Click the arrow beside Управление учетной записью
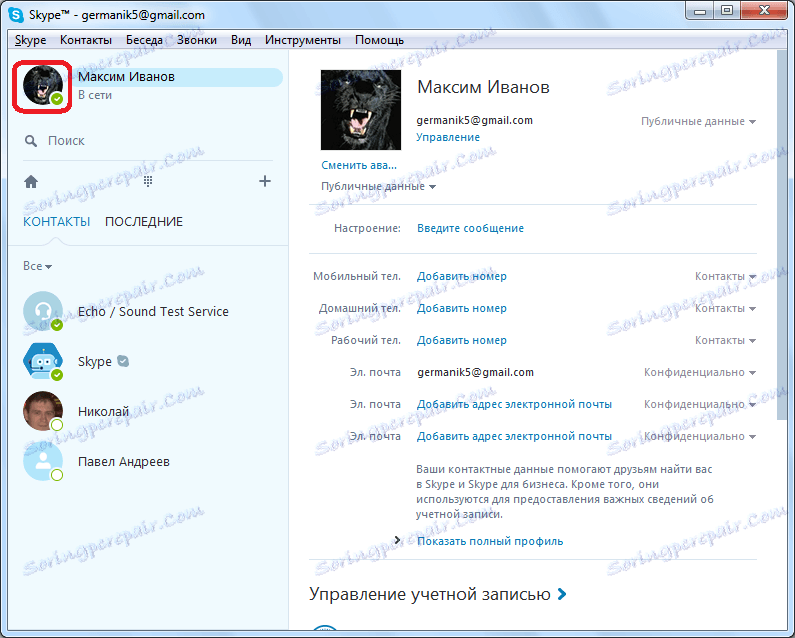Image resolution: width=795 pixels, height=638 pixels. pyautogui.click(x=562, y=594)
